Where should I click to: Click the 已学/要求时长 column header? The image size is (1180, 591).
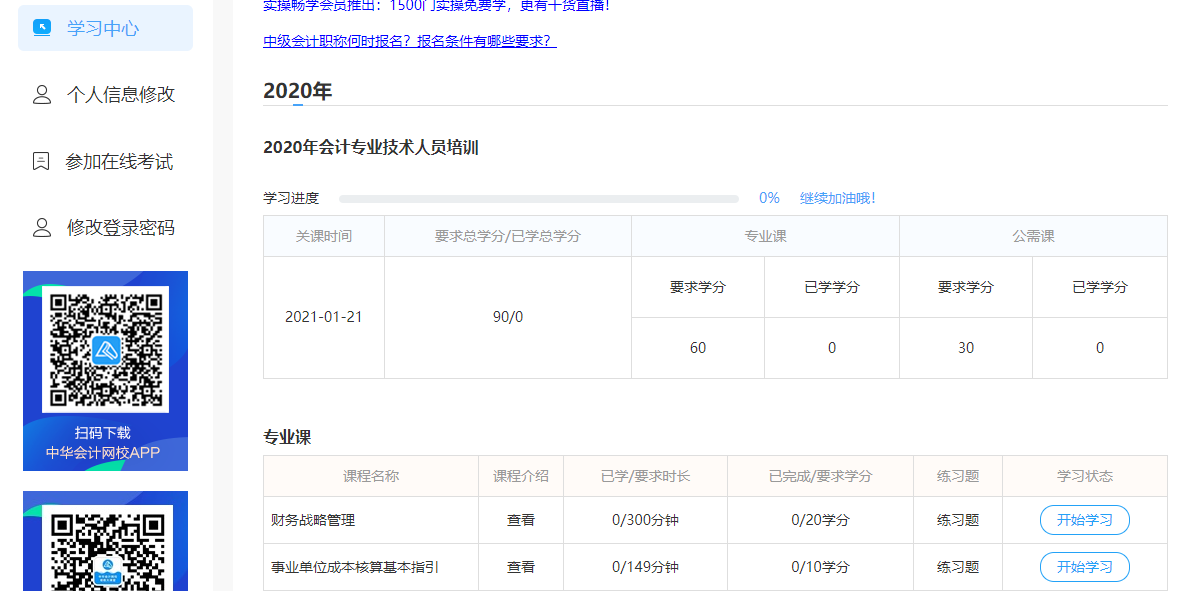pyautogui.click(x=645, y=477)
